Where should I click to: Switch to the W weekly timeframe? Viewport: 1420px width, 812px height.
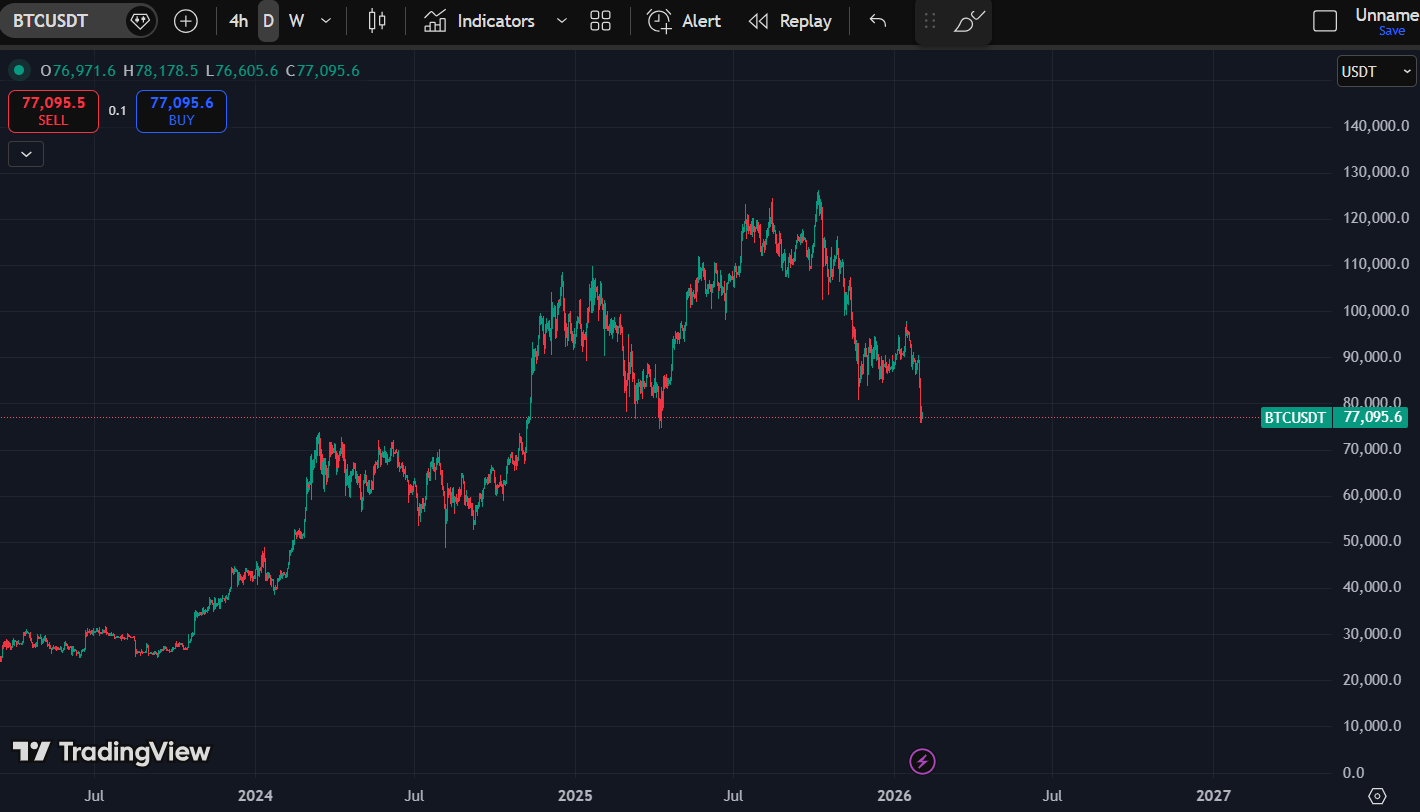pyautogui.click(x=296, y=21)
